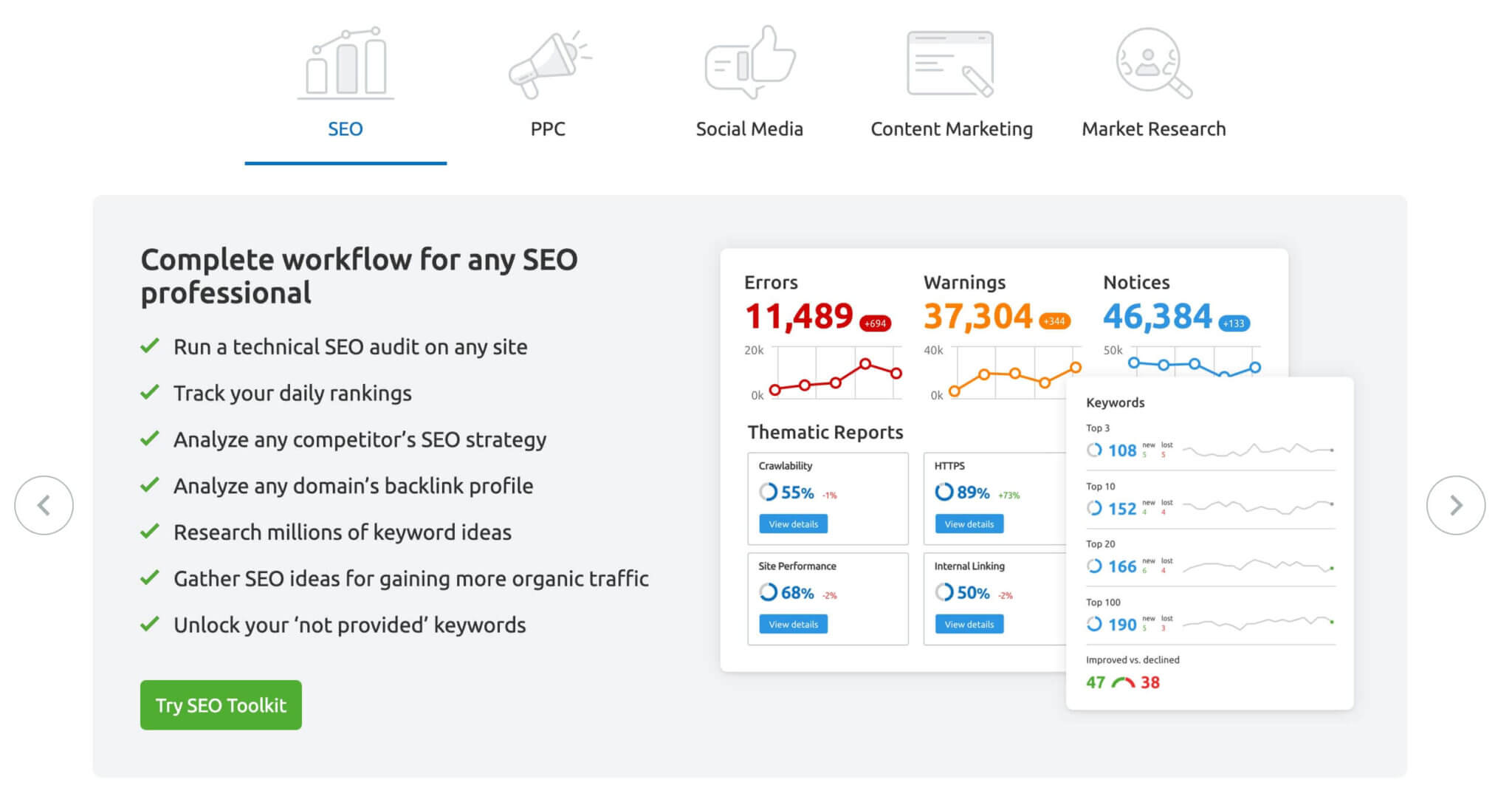
Task: Select the SEO bar chart icon
Action: 346,64
